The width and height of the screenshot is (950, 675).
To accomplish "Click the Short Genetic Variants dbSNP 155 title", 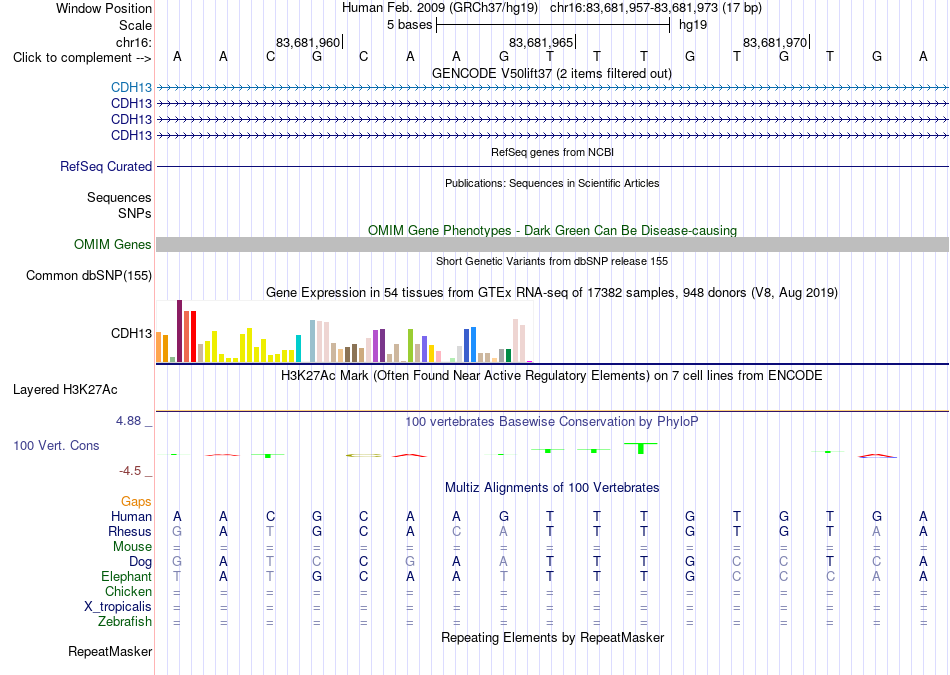I will 552,261.
